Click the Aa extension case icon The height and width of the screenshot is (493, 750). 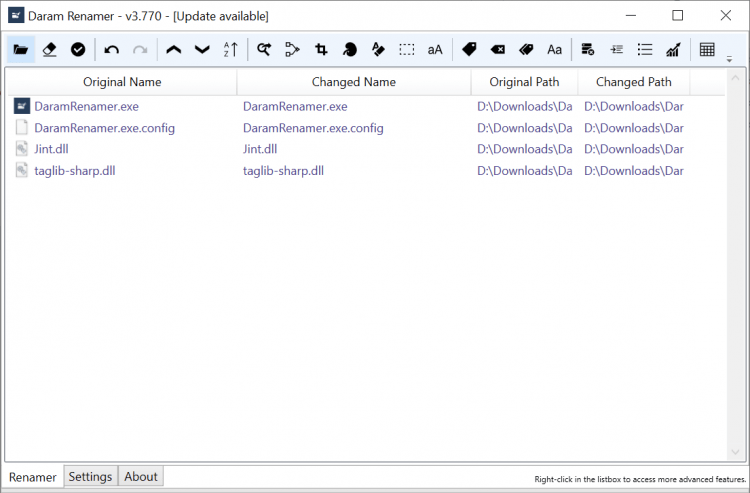coord(554,50)
